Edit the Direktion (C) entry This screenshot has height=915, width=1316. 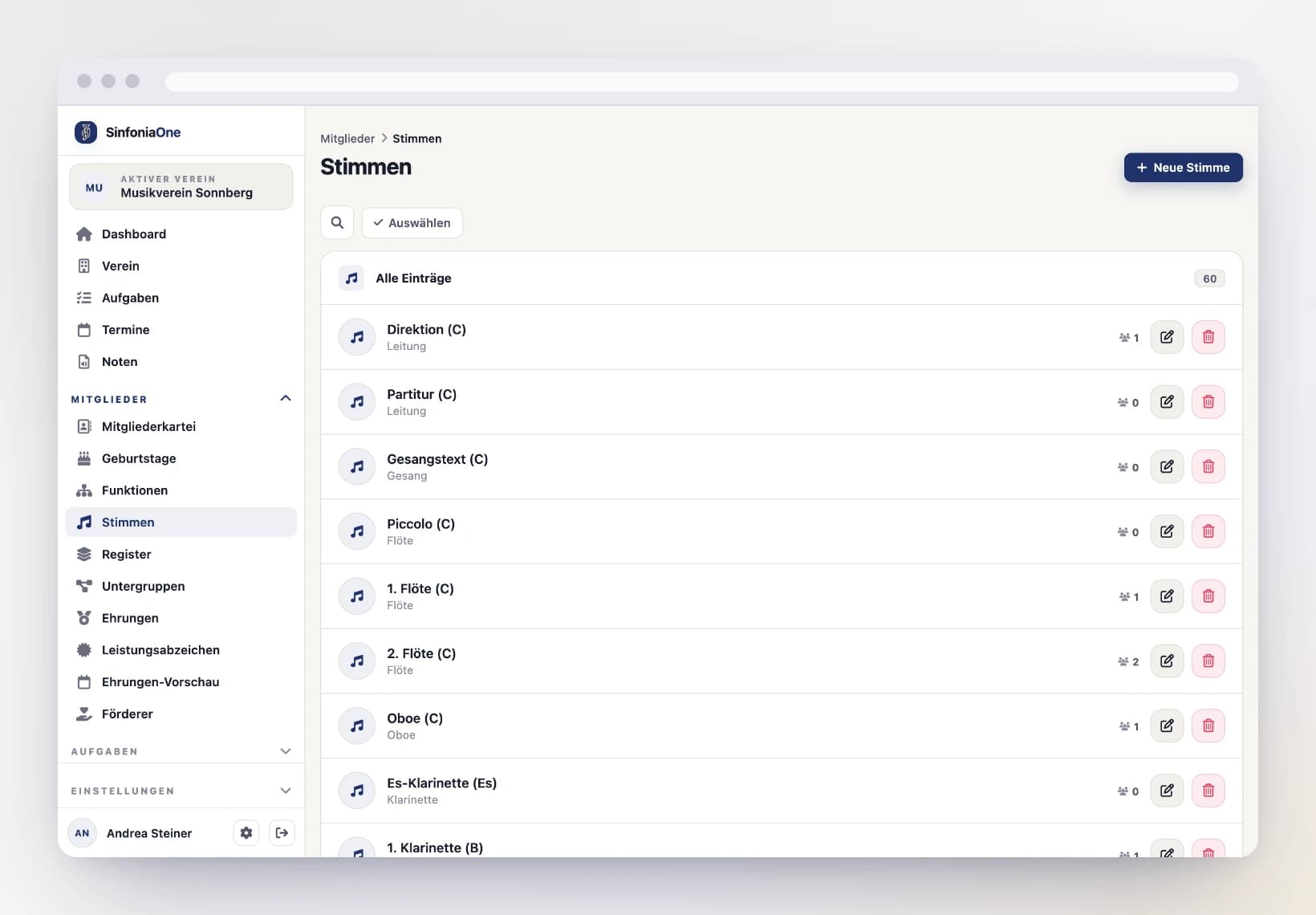pyautogui.click(x=1167, y=337)
